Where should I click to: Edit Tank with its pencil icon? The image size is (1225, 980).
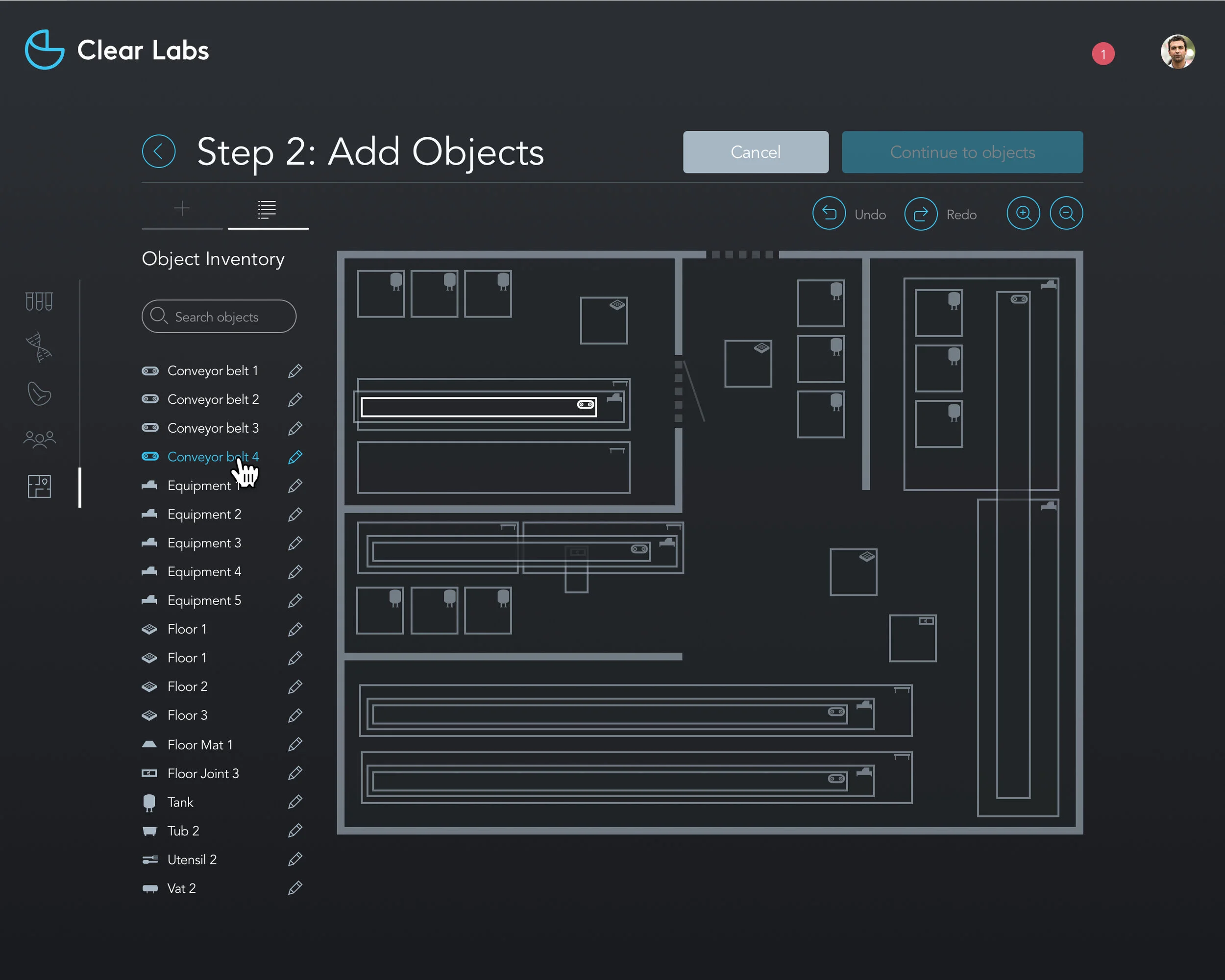pos(295,802)
